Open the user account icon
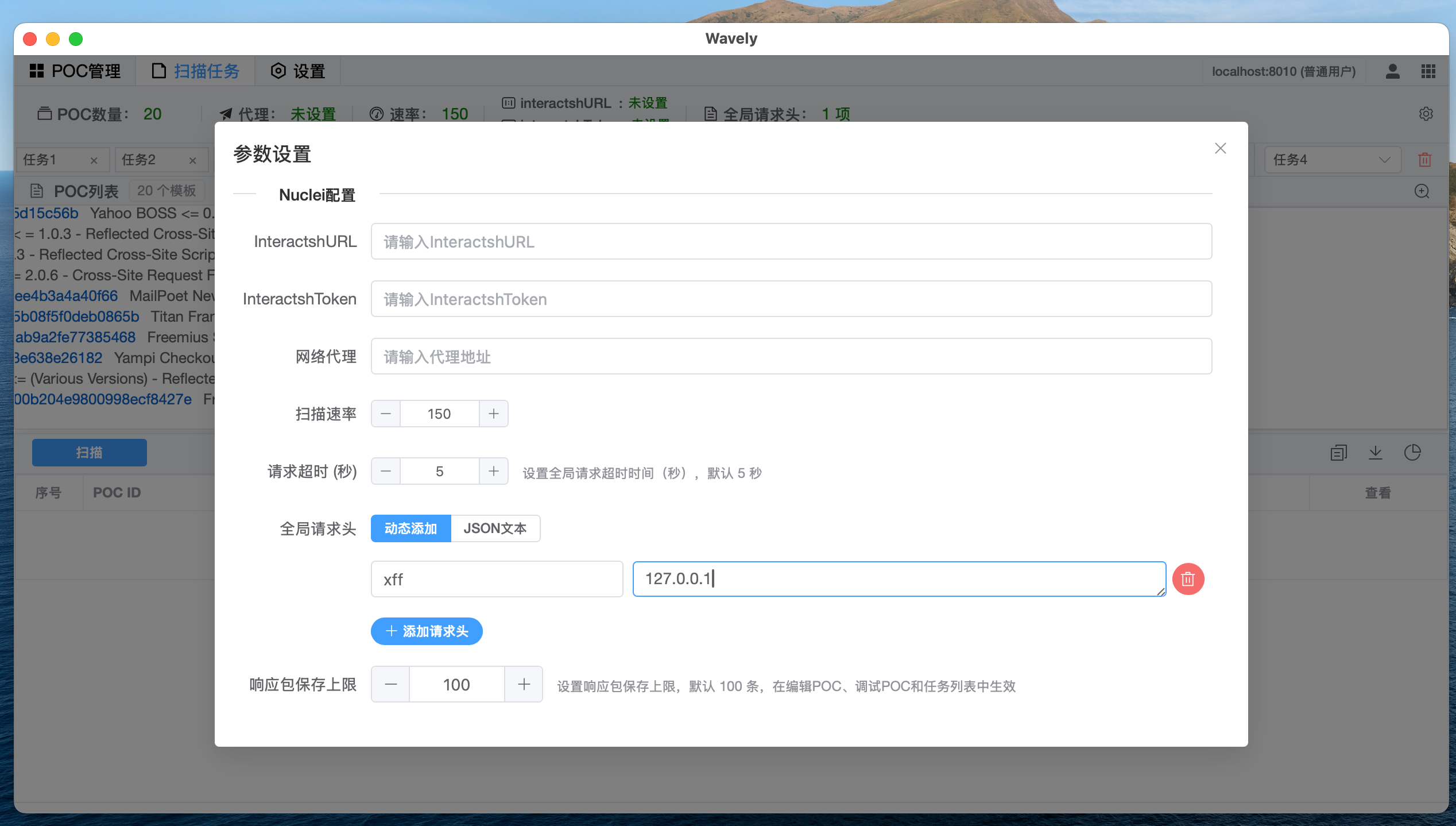The width and height of the screenshot is (1456, 826). click(x=1392, y=71)
